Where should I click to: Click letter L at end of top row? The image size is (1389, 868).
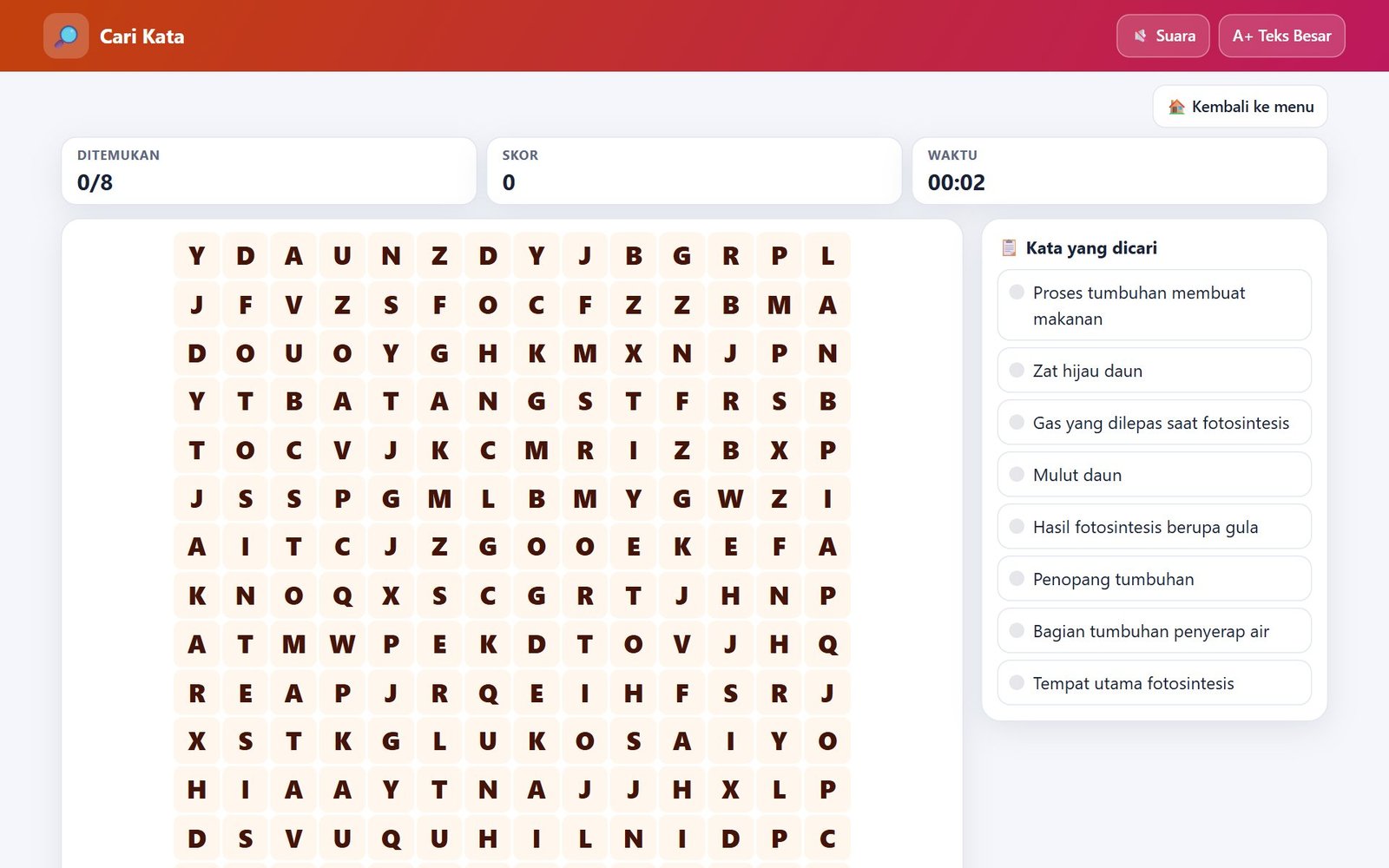[827, 255]
